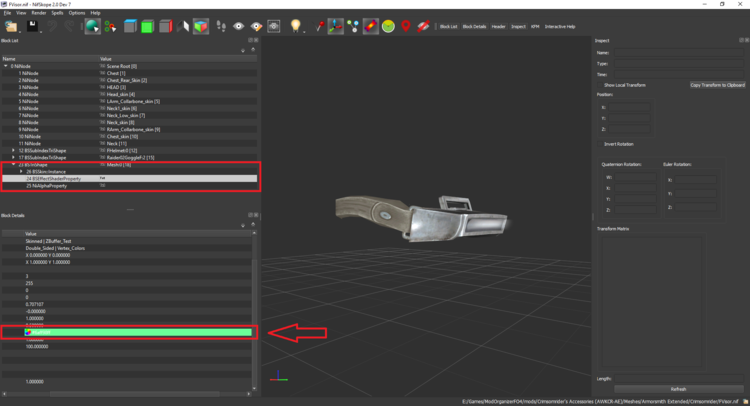Enable the Invert Rotation checkbox
The image size is (750, 406).
[x=599, y=144]
